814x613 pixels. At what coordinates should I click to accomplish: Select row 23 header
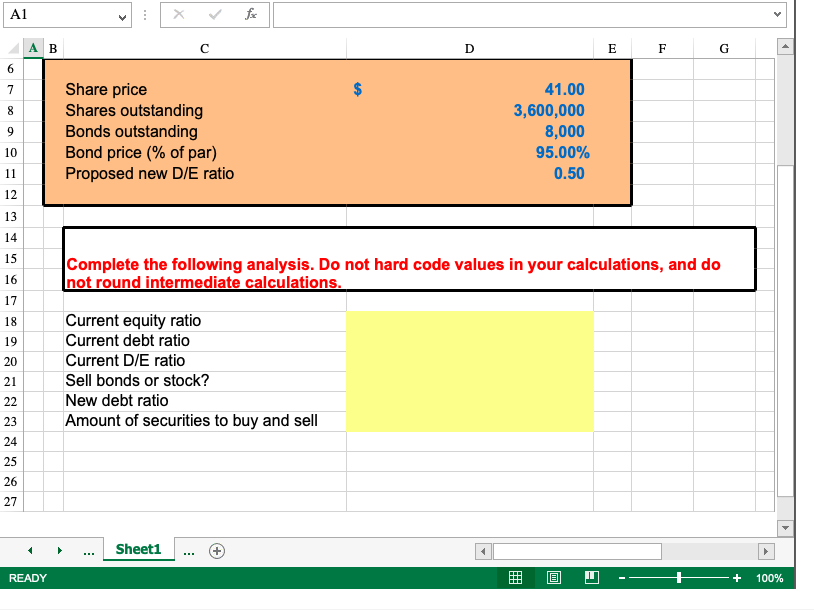click(11, 421)
